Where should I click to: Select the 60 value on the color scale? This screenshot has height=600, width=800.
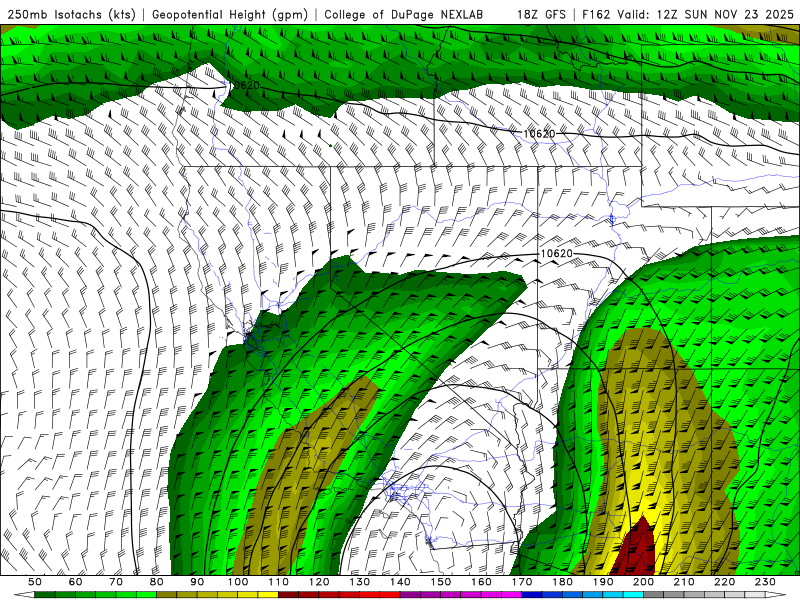pyautogui.click(x=75, y=582)
